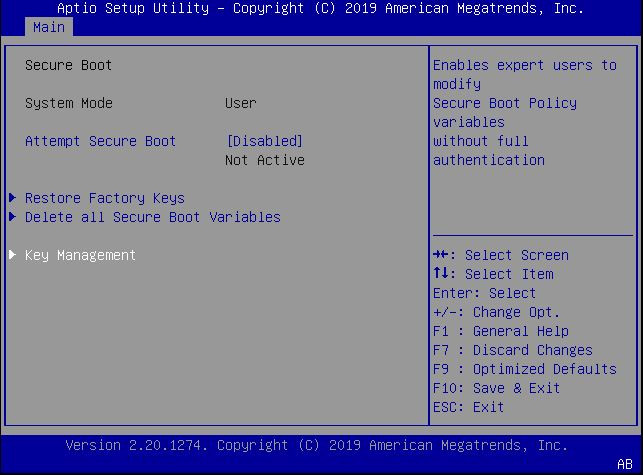Click the System Mode User value
This screenshot has height=475, width=643.
click(240, 103)
